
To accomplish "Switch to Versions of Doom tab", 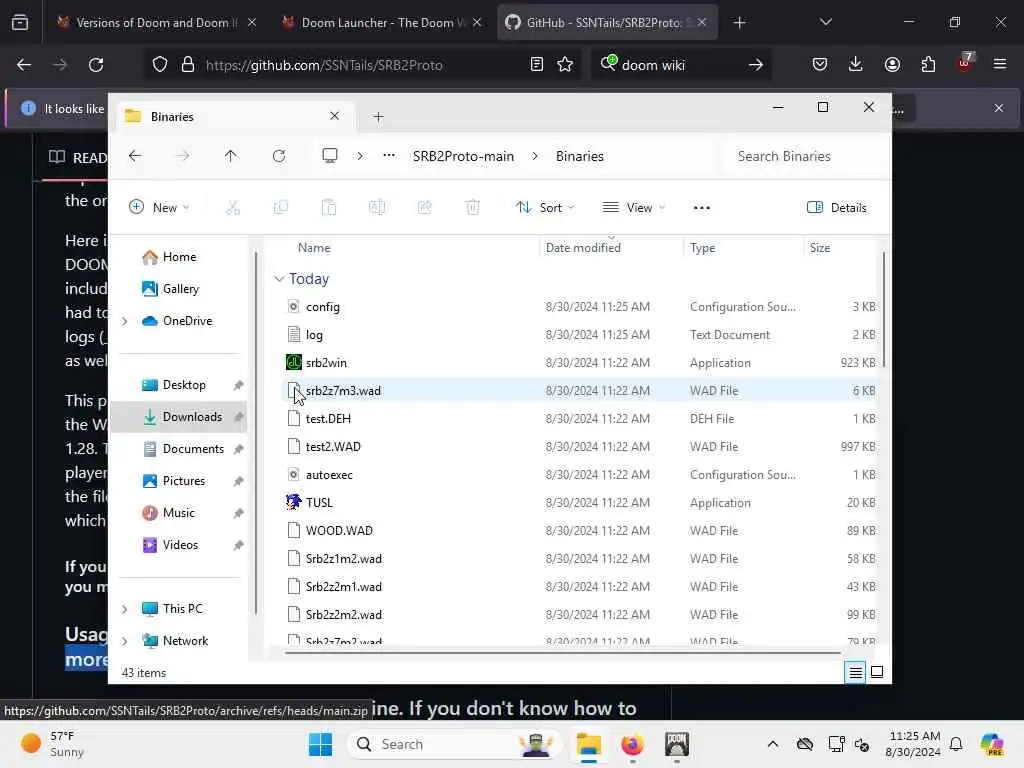I will [x=156, y=22].
